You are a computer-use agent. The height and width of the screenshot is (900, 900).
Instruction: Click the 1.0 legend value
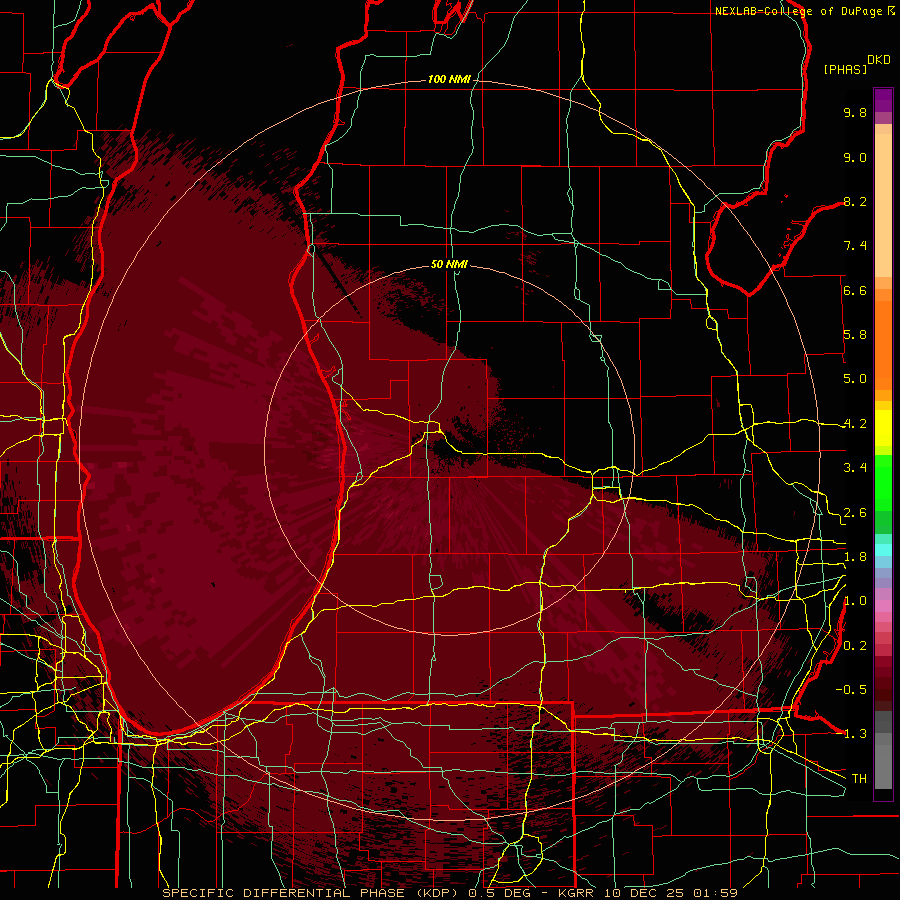pos(855,601)
